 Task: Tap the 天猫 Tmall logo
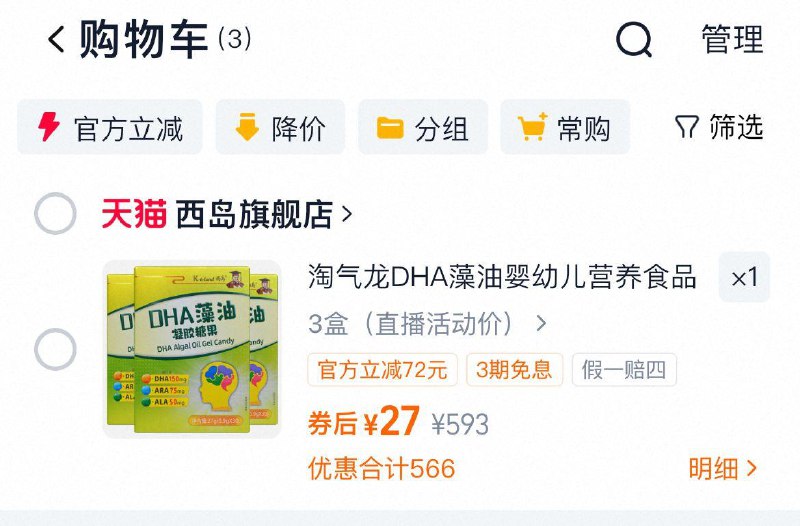pyautogui.click(x=134, y=214)
